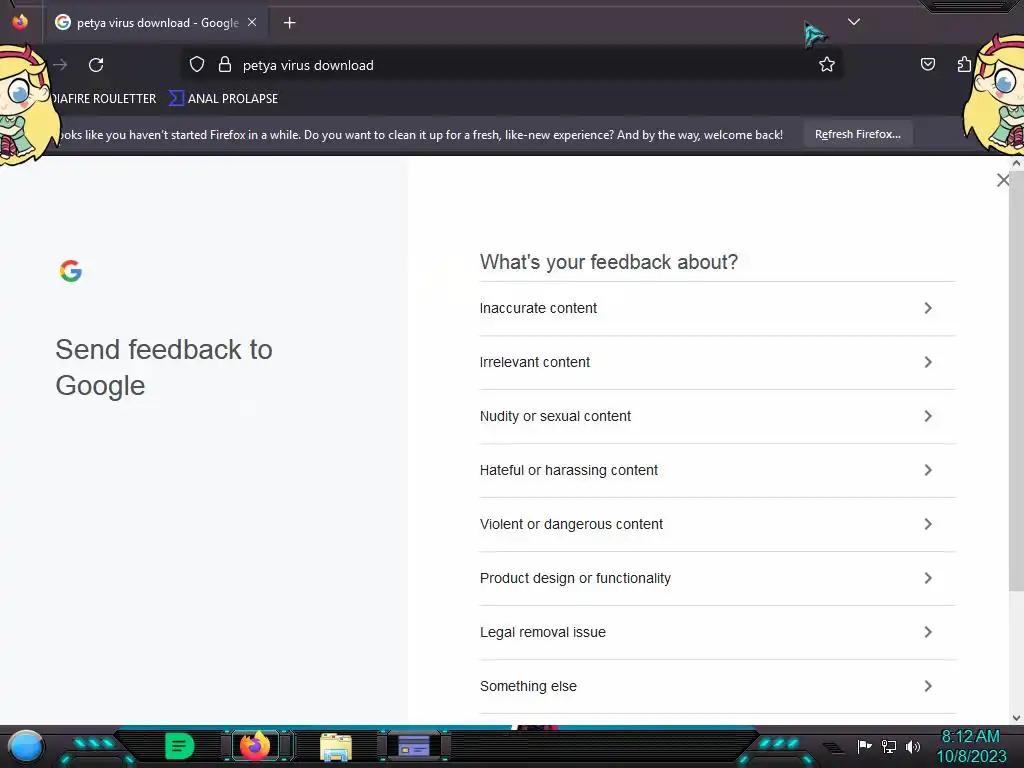Open the tracking protection shield icon
The image size is (1024, 768).
pos(197,65)
